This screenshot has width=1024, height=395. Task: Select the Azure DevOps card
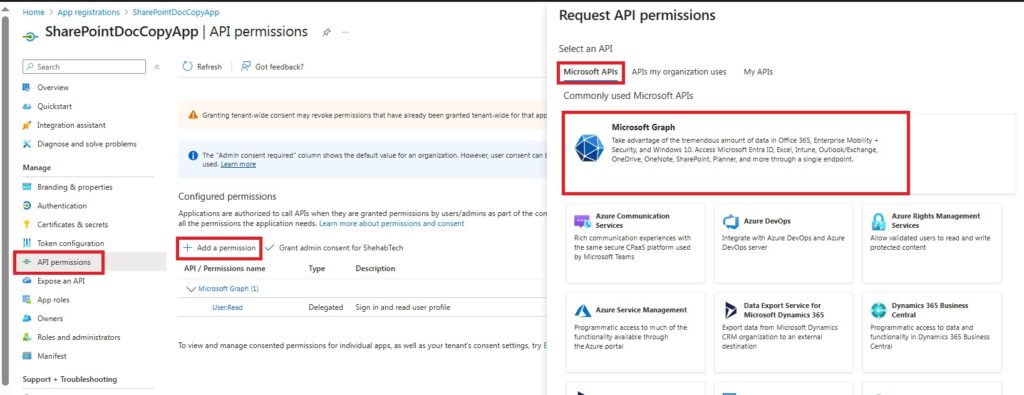tap(784, 243)
